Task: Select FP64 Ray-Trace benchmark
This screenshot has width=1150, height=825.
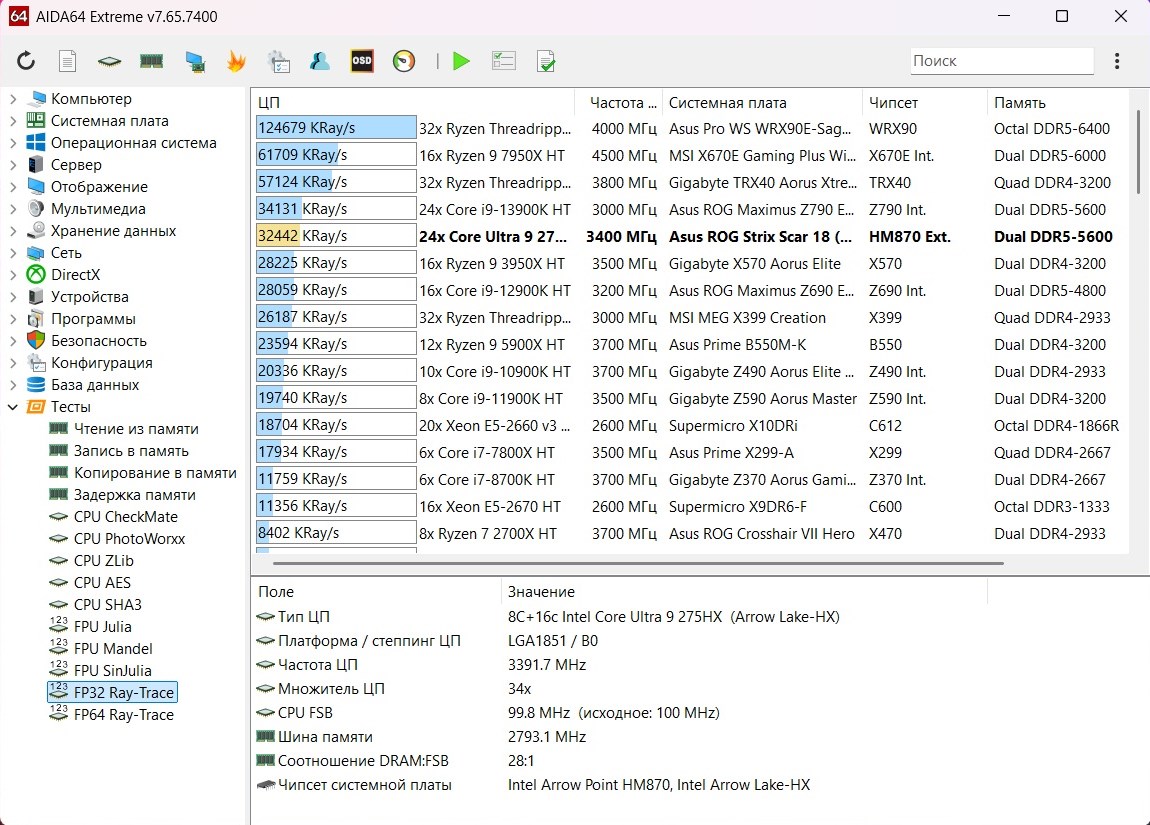Action: pyautogui.click(x=123, y=715)
